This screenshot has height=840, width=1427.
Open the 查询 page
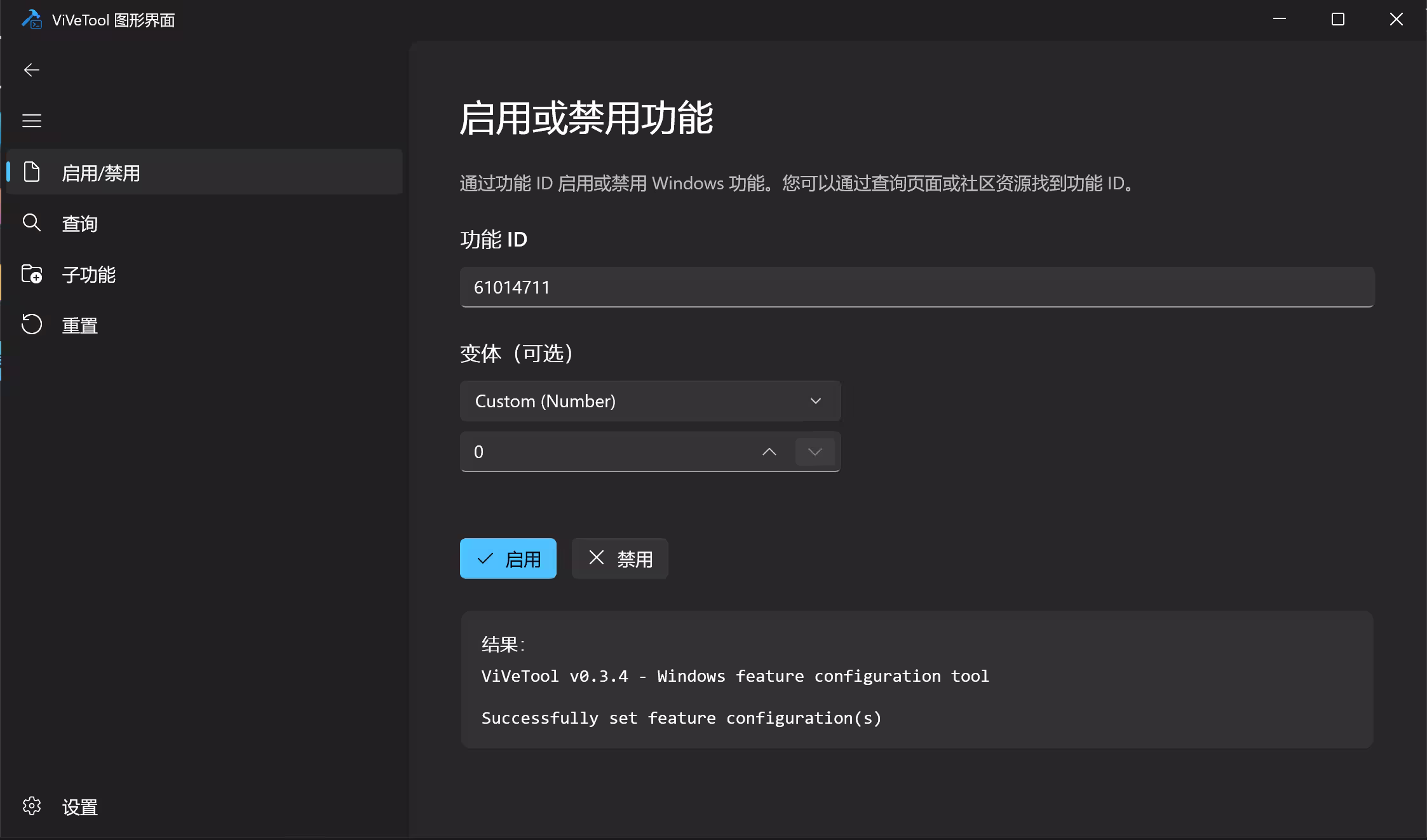(205, 223)
